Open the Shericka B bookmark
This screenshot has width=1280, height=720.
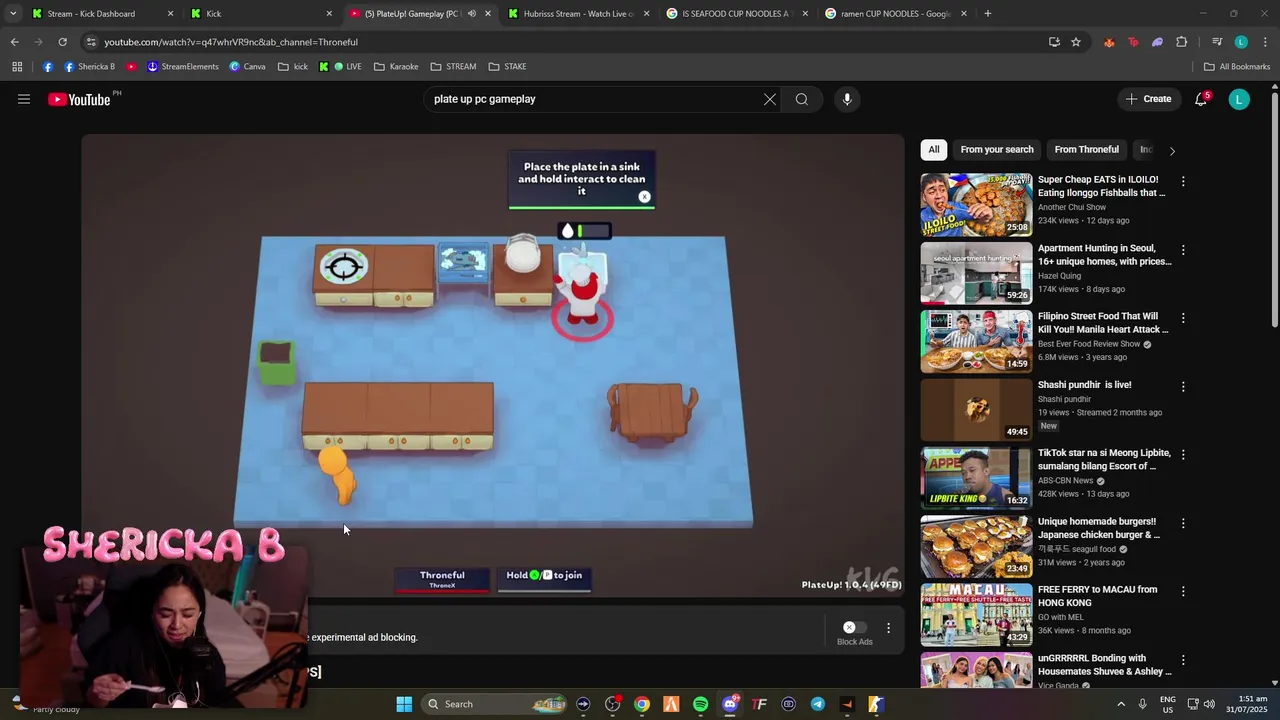point(89,67)
